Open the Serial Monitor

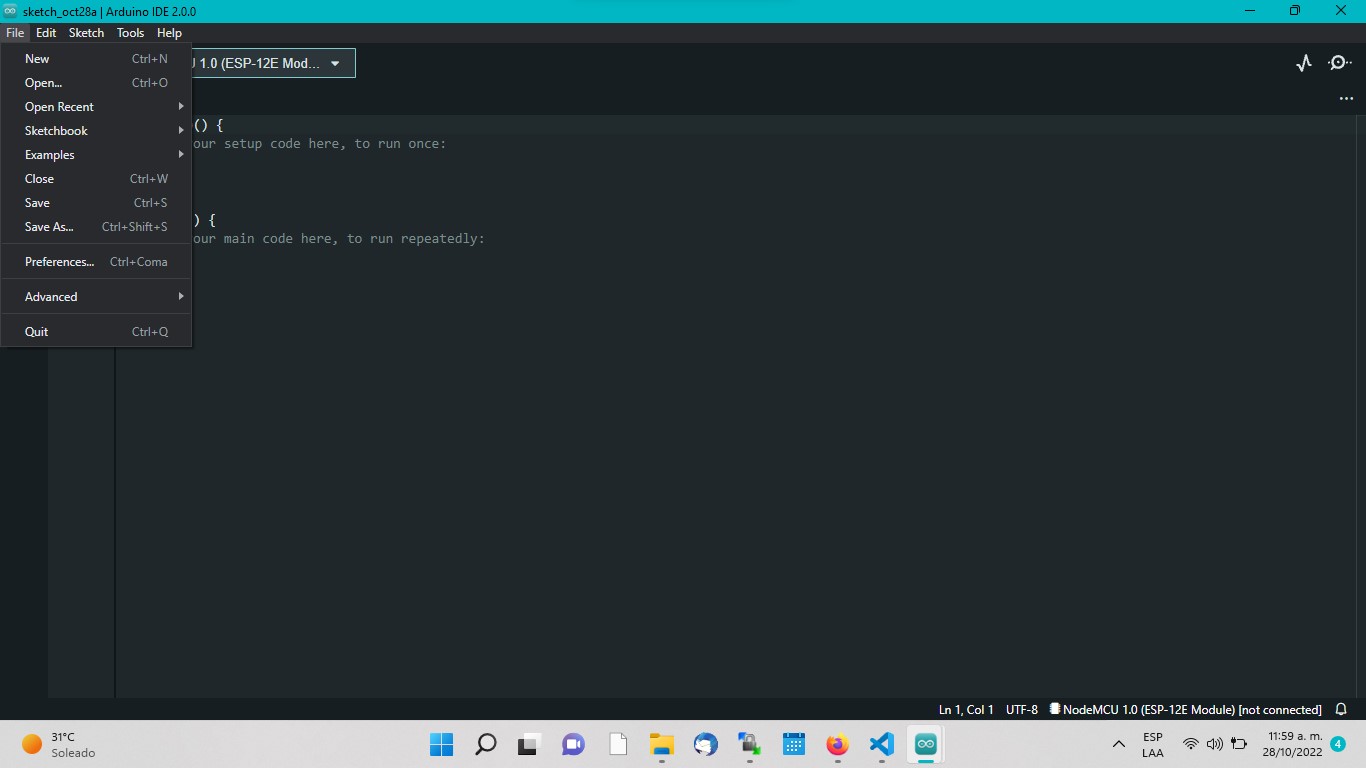pos(1340,63)
